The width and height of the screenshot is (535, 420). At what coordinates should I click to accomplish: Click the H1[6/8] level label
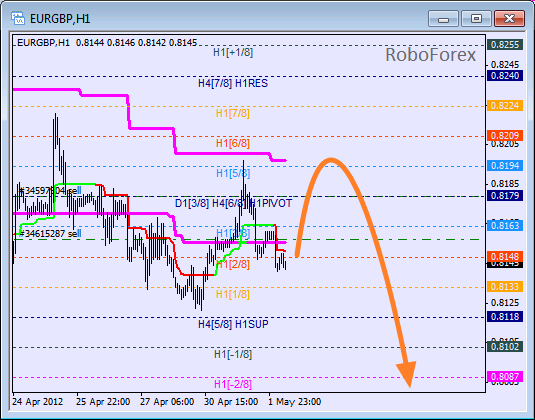pyautogui.click(x=233, y=143)
